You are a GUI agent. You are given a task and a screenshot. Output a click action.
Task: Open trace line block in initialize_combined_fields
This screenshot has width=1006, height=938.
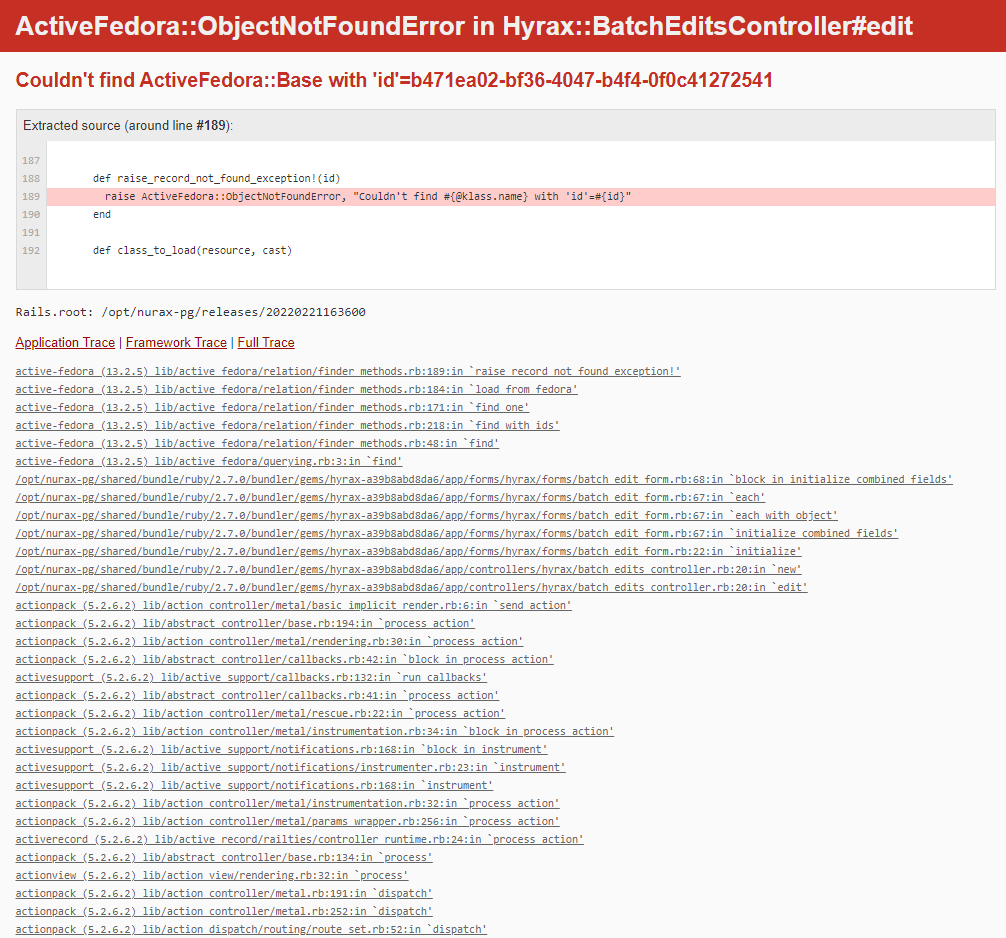[484, 479]
